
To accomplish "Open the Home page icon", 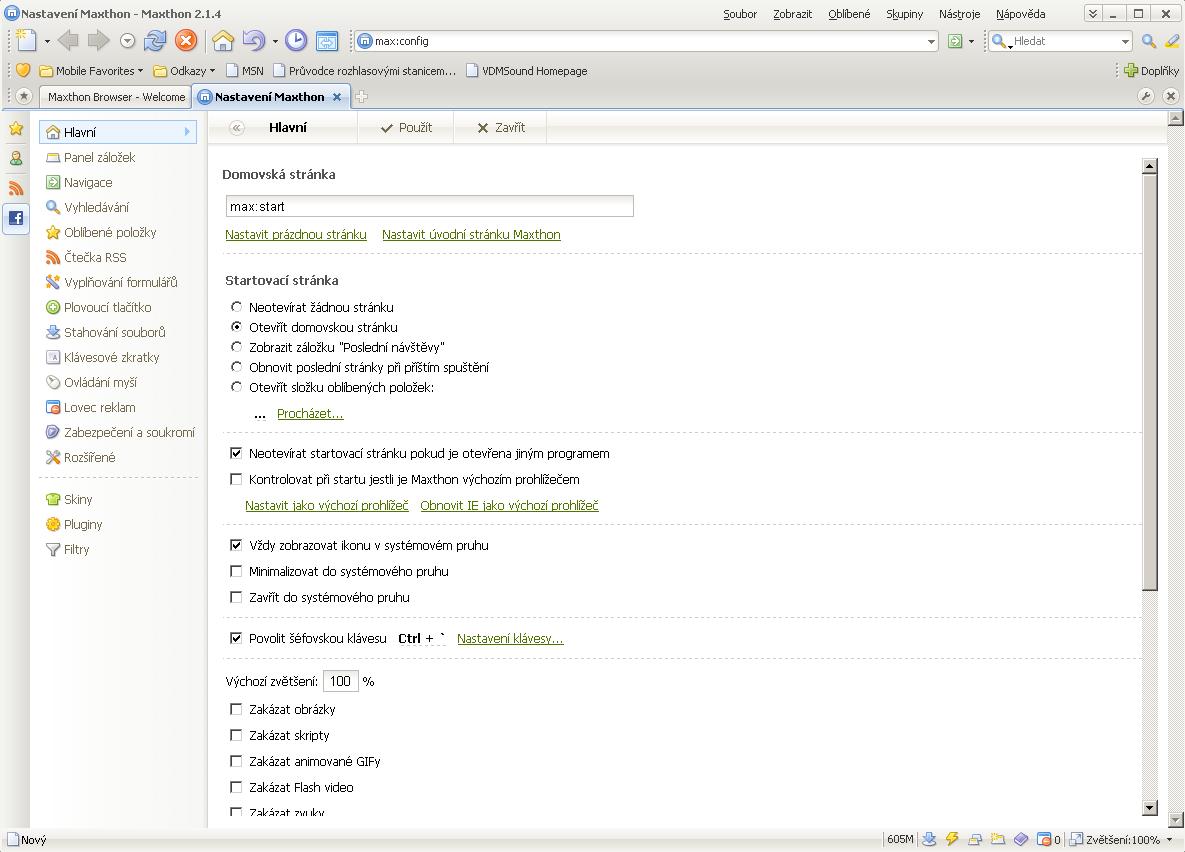I will point(223,41).
